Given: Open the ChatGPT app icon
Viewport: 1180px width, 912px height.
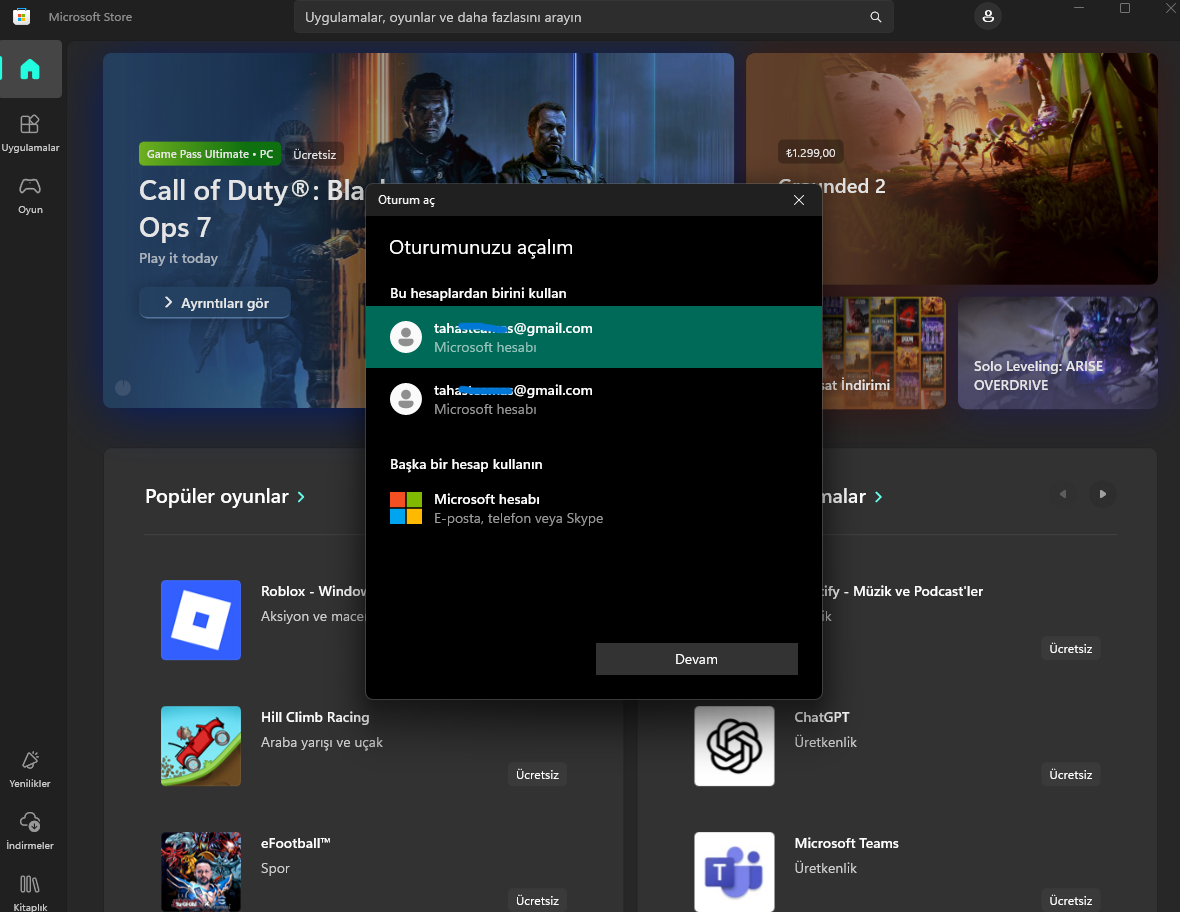Looking at the screenshot, I should pos(734,746).
